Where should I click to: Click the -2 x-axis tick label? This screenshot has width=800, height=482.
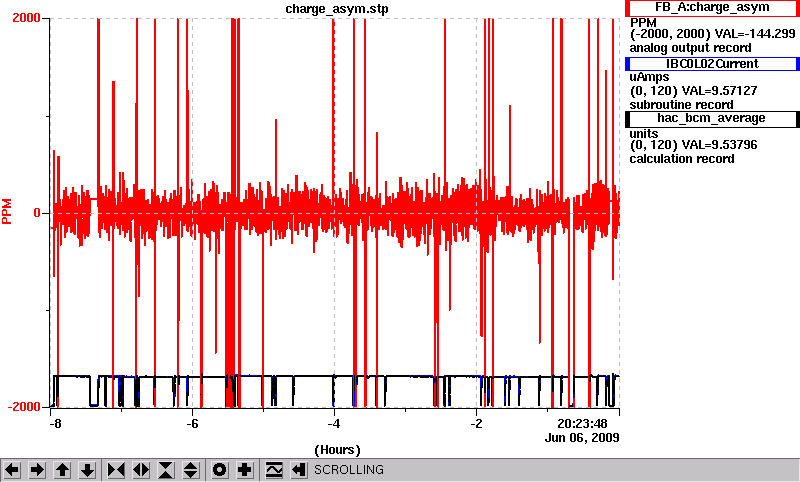(476, 424)
